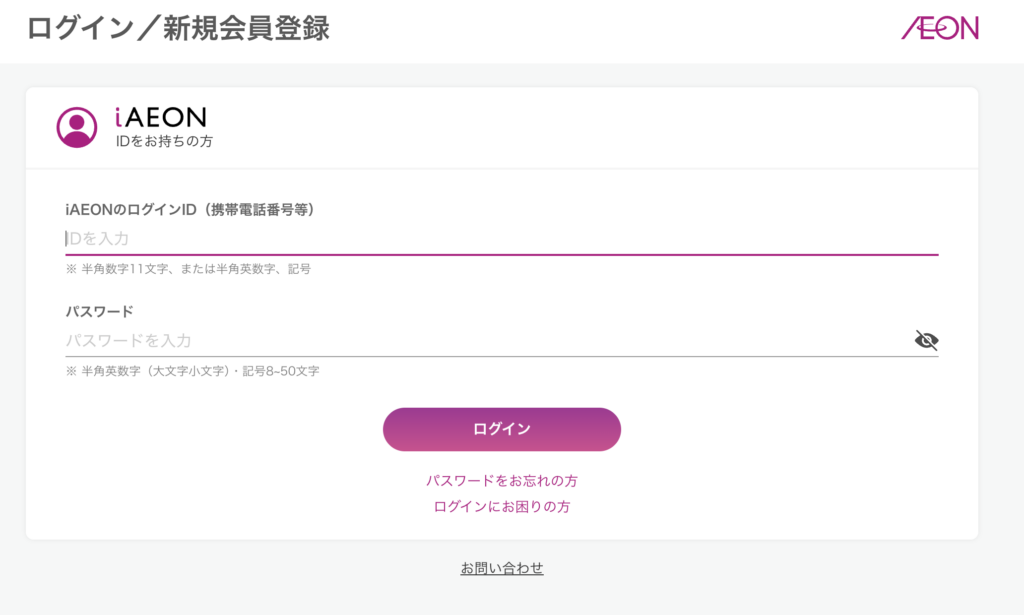1024x615 pixels.
Task: Open the パスワードをお忘れの方 link
Action: coord(502,481)
